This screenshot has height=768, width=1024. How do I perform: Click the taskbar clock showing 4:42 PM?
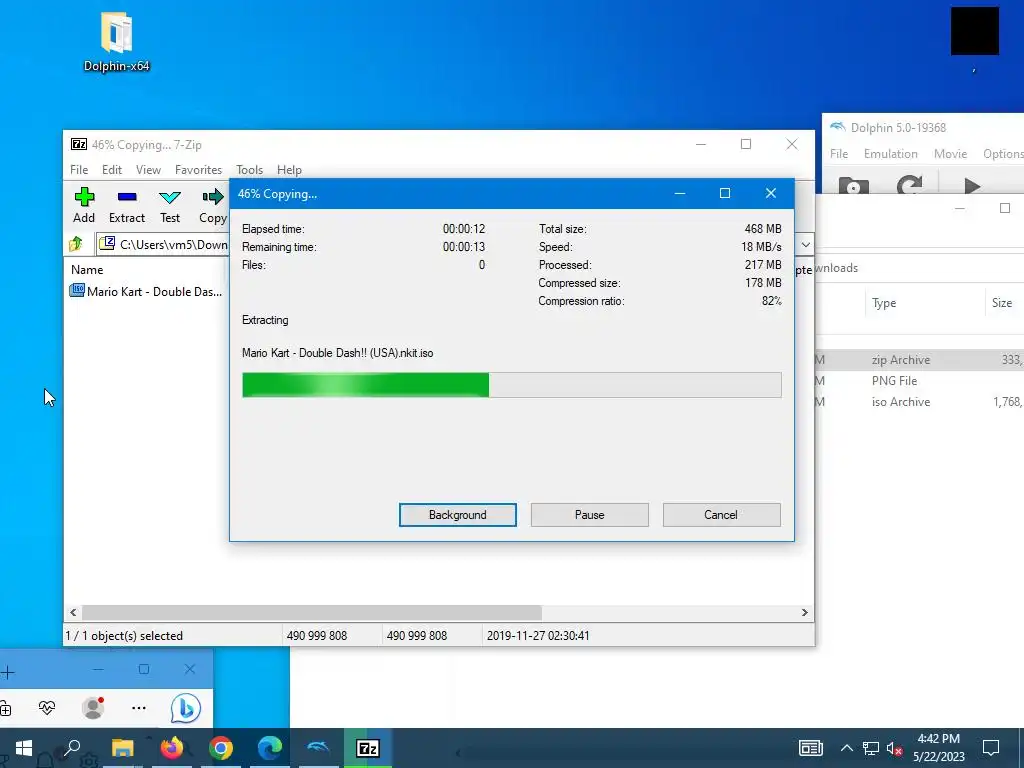pyautogui.click(x=938, y=748)
